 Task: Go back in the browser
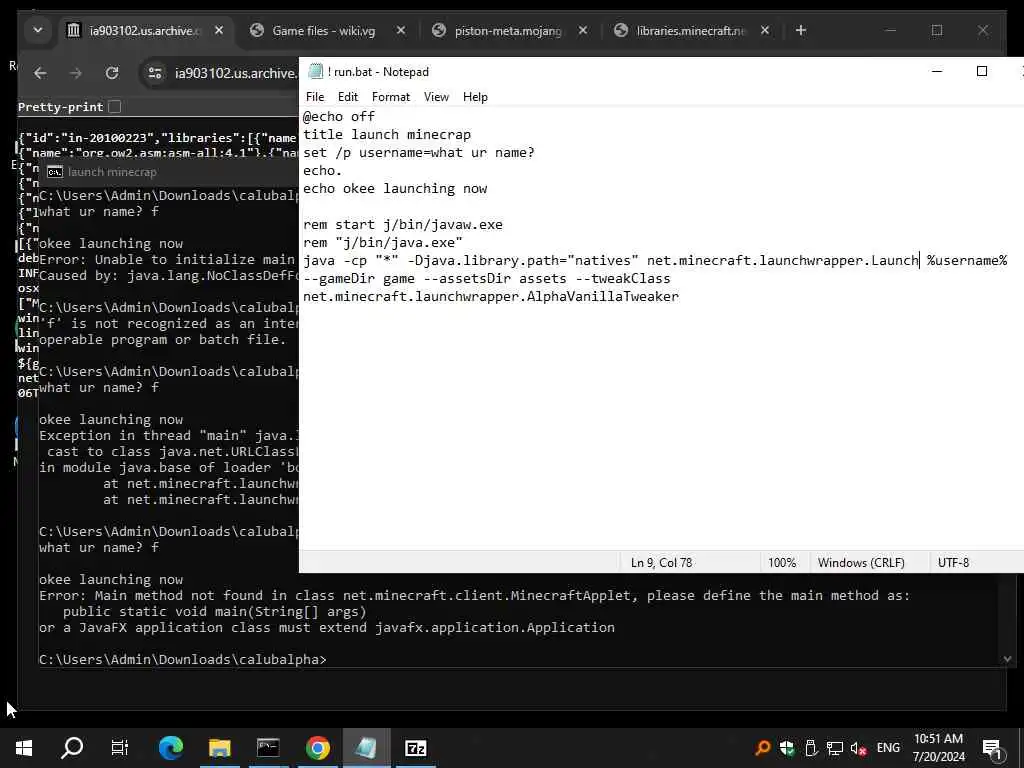click(x=40, y=73)
